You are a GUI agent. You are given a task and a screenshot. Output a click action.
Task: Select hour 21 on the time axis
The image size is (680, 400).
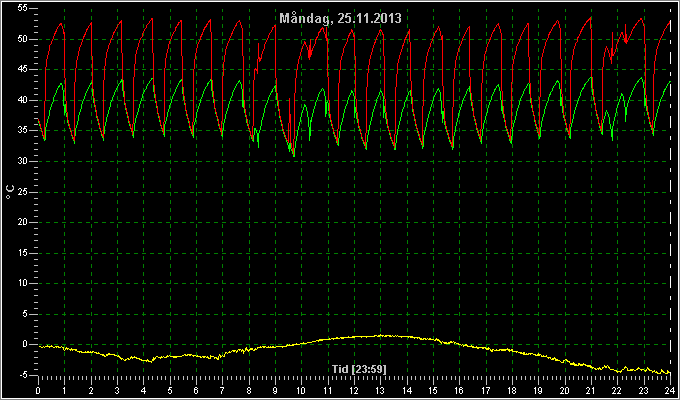pyautogui.click(x=591, y=390)
